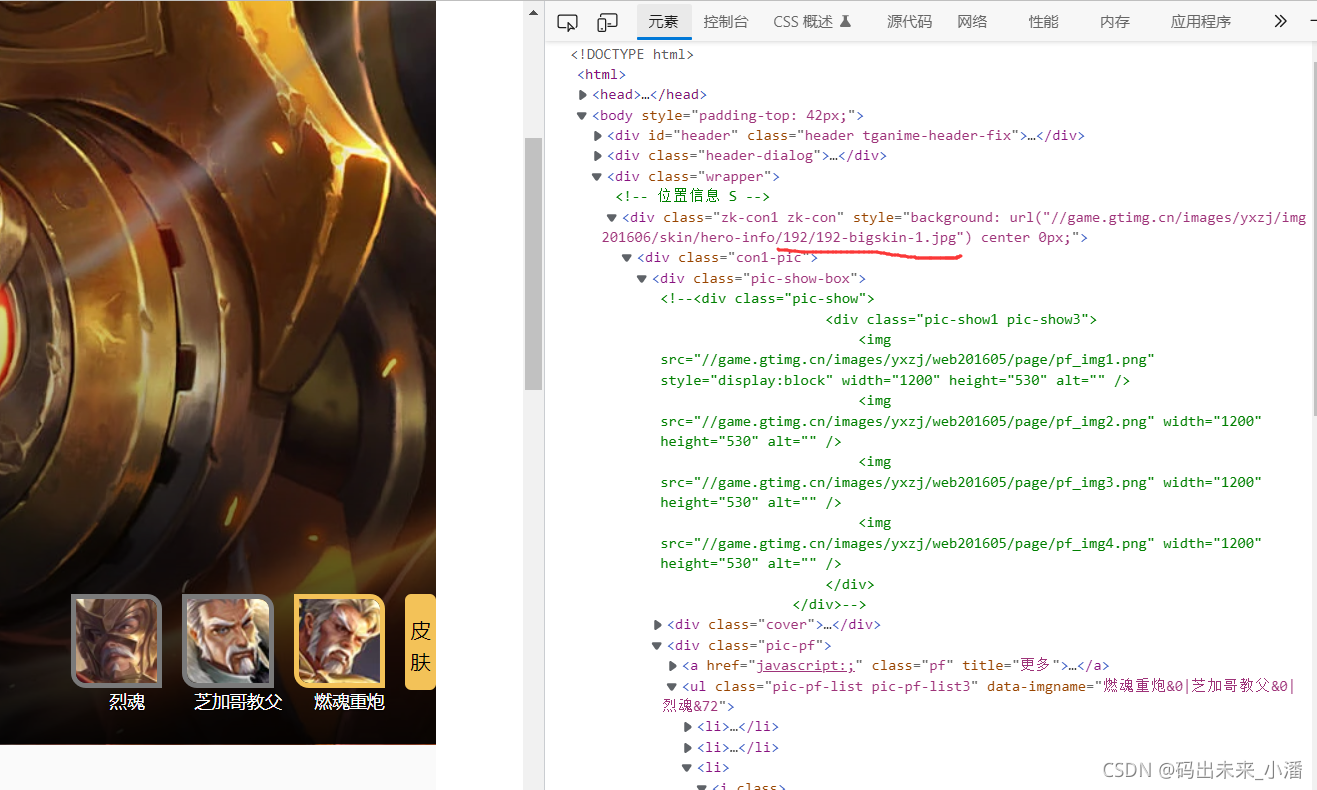Switch to the 控制台 tab
The width and height of the screenshot is (1317, 790).
(x=725, y=21)
